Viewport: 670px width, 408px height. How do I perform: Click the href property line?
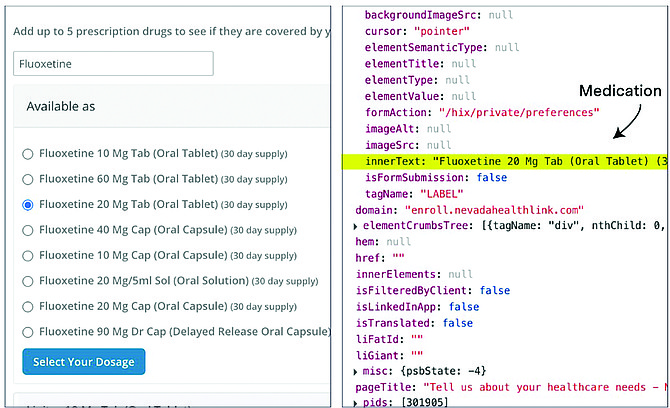379,258
